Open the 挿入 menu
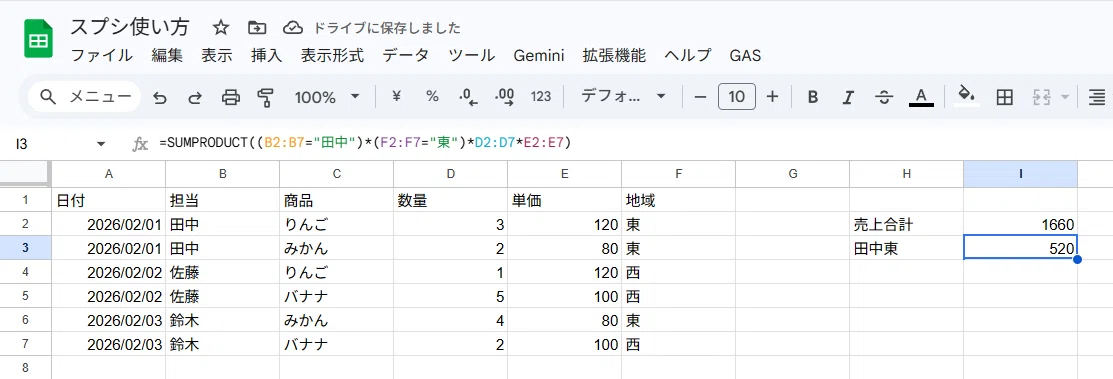The height and width of the screenshot is (379, 1113). tap(266, 56)
